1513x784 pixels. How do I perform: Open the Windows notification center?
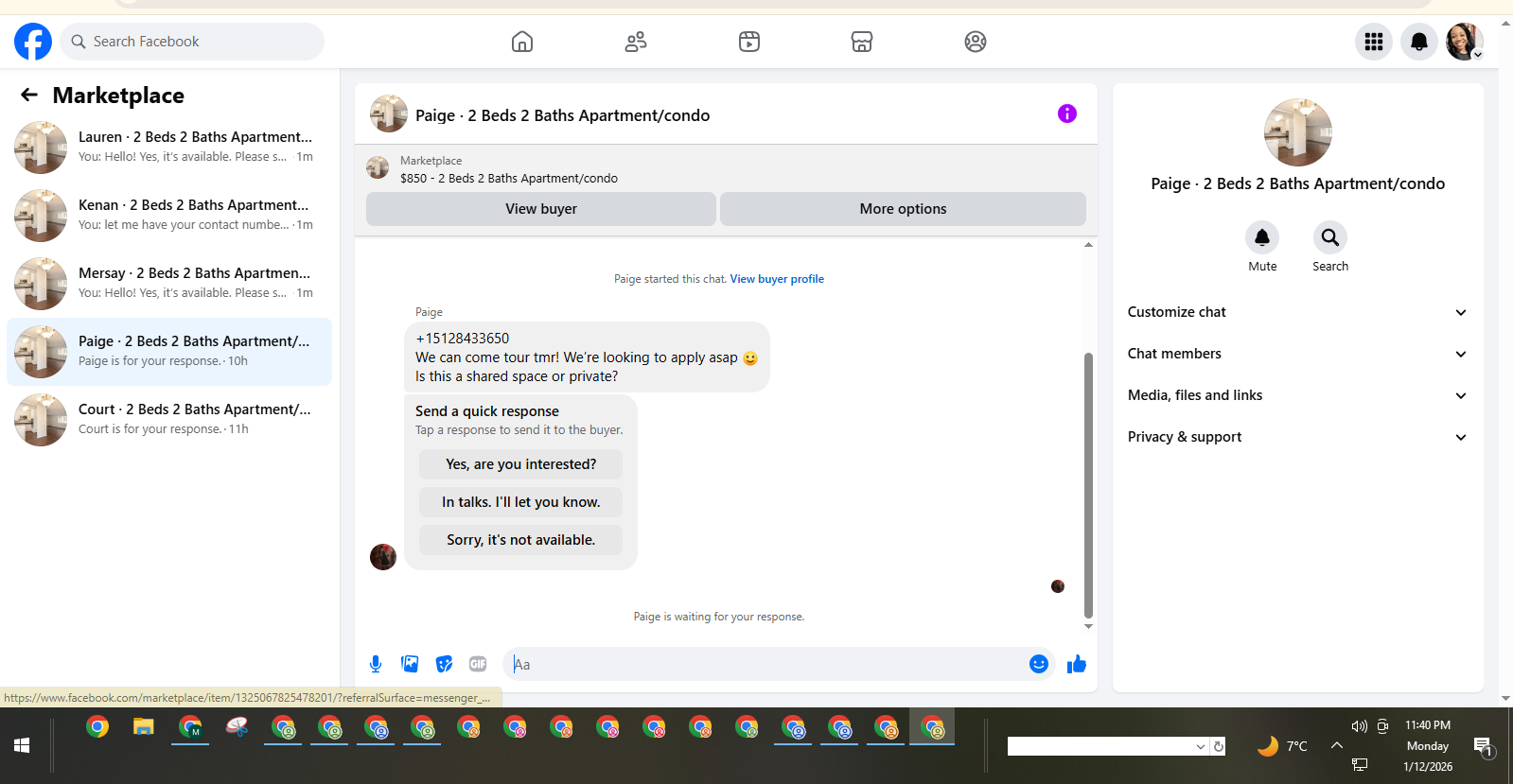(x=1484, y=747)
